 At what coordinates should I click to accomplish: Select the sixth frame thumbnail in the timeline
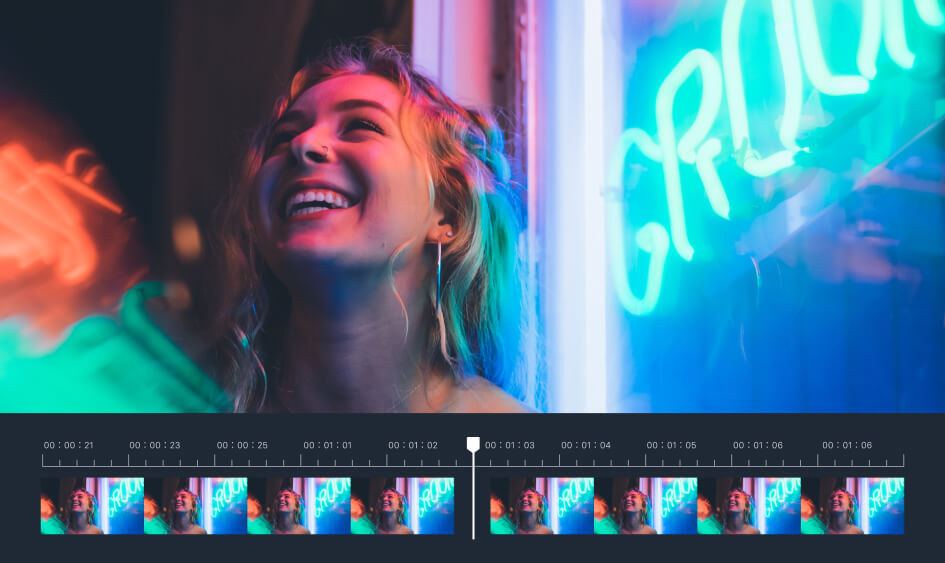click(645, 506)
